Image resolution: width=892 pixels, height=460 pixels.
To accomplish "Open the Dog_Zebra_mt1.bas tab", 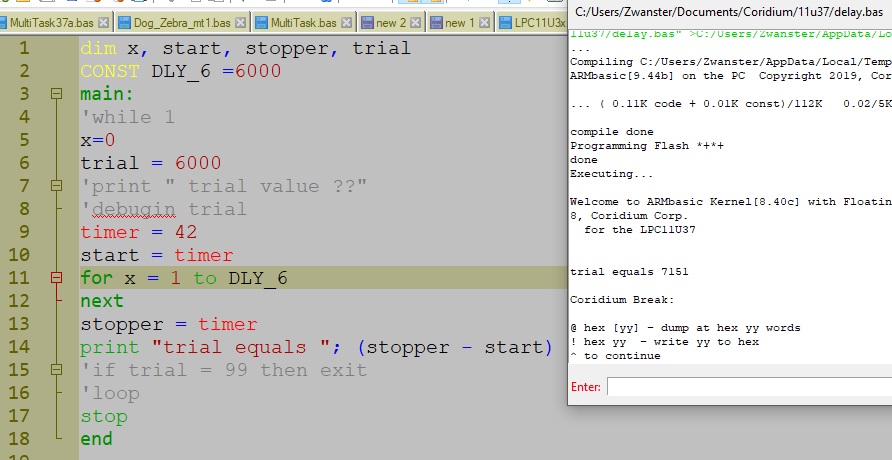I will (x=182, y=23).
